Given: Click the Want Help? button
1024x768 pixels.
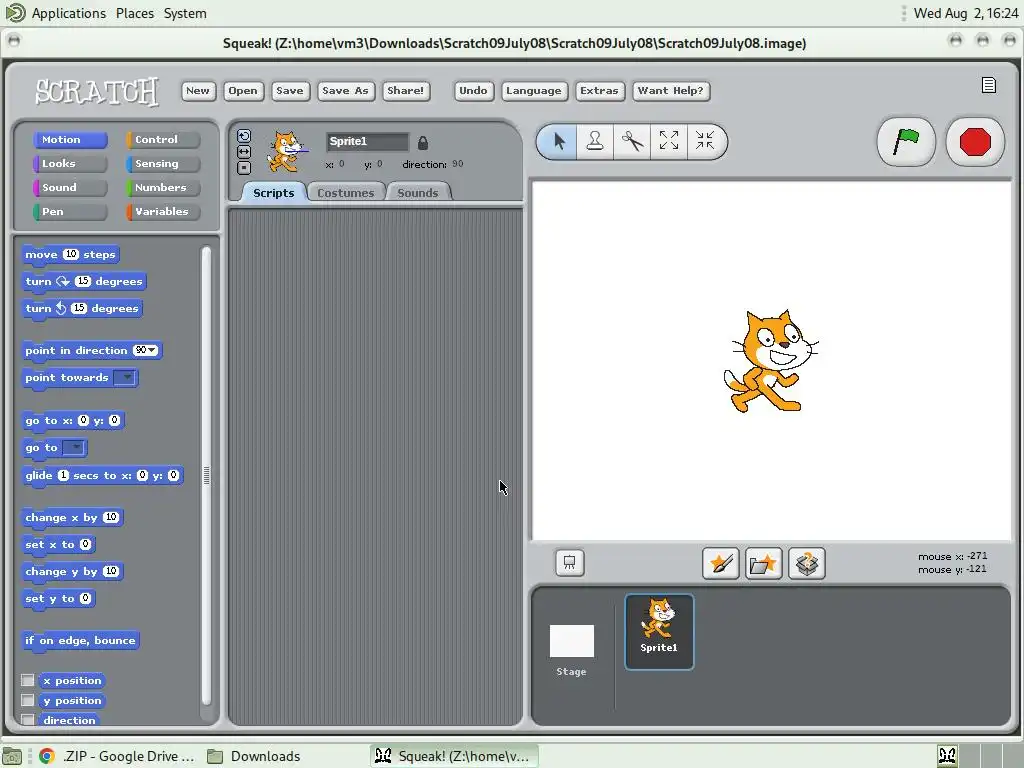Looking at the screenshot, I should click(x=671, y=91).
